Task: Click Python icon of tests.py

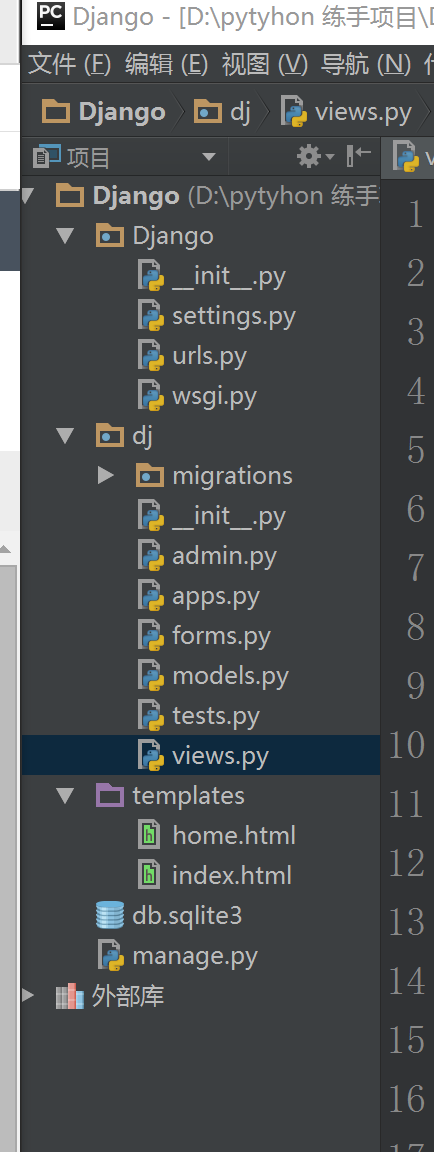Action: (151, 716)
